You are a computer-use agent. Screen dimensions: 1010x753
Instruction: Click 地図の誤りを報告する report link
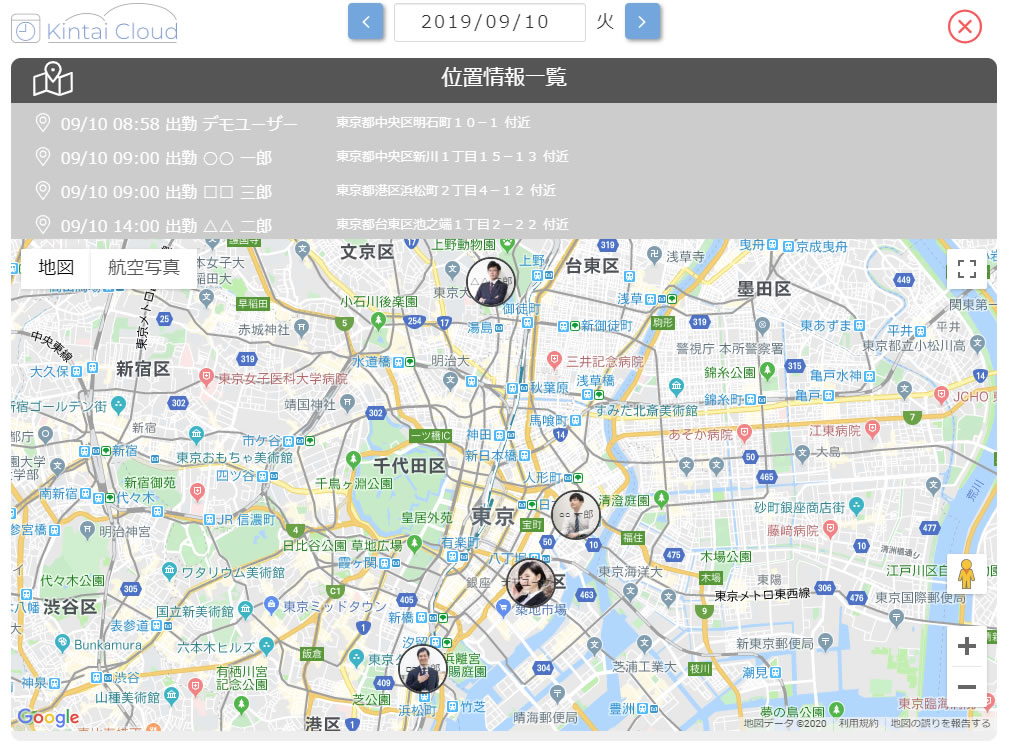pos(940,723)
